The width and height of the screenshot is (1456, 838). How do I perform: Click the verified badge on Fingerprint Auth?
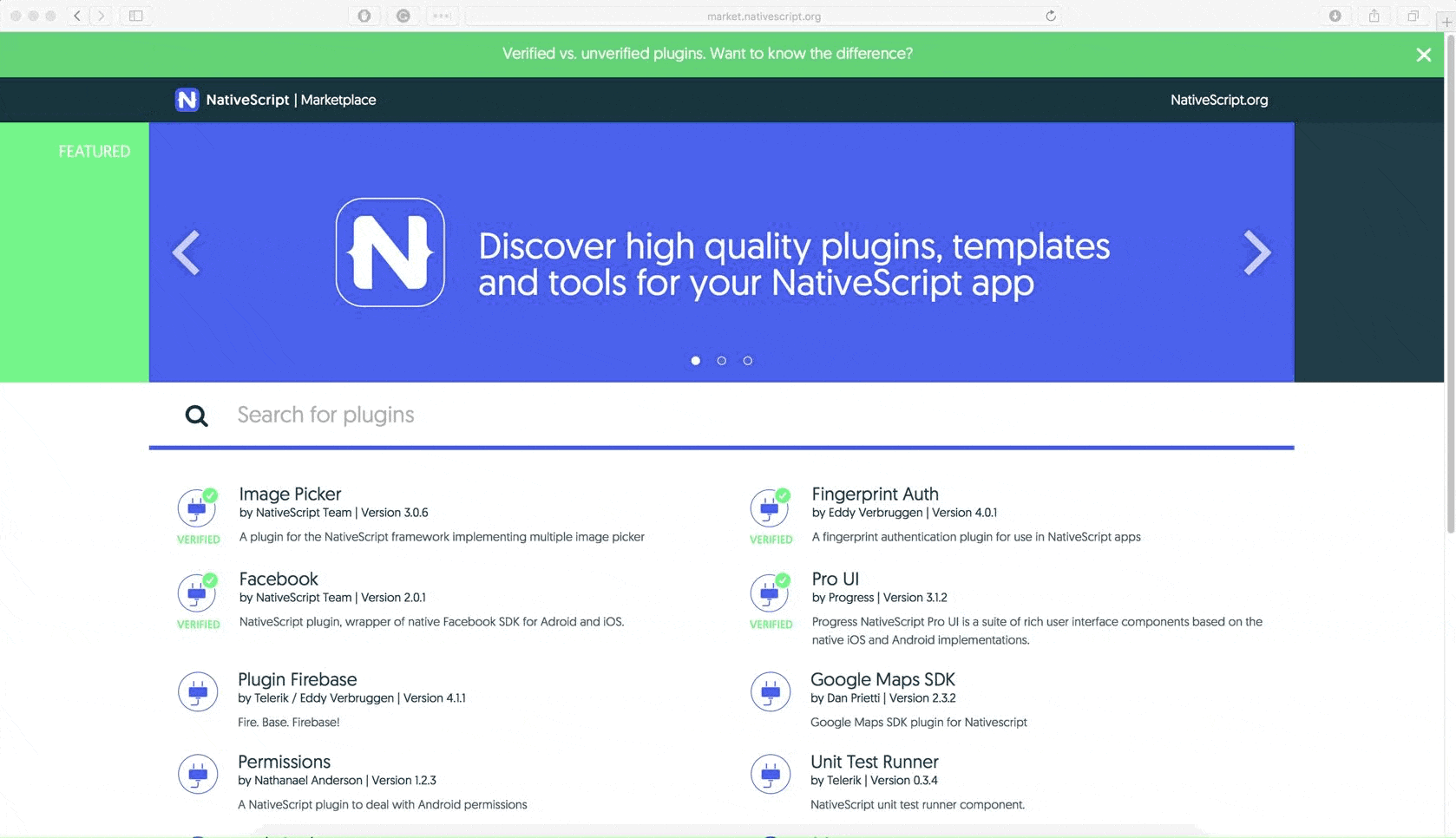pyautogui.click(x=784, y=494)
